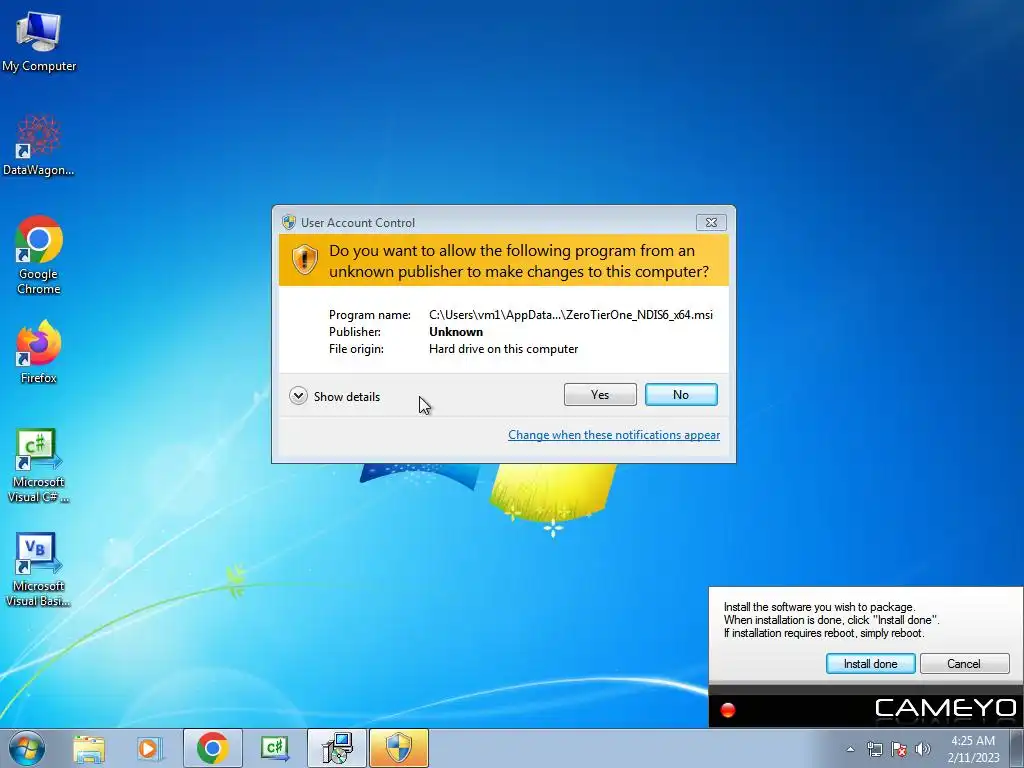Image resolution: width=1024 pixels, height=768 pixels.
Task: Select the Google Chrome desktop shortcut
Action: pyautogui.click(x=39, y=255)
